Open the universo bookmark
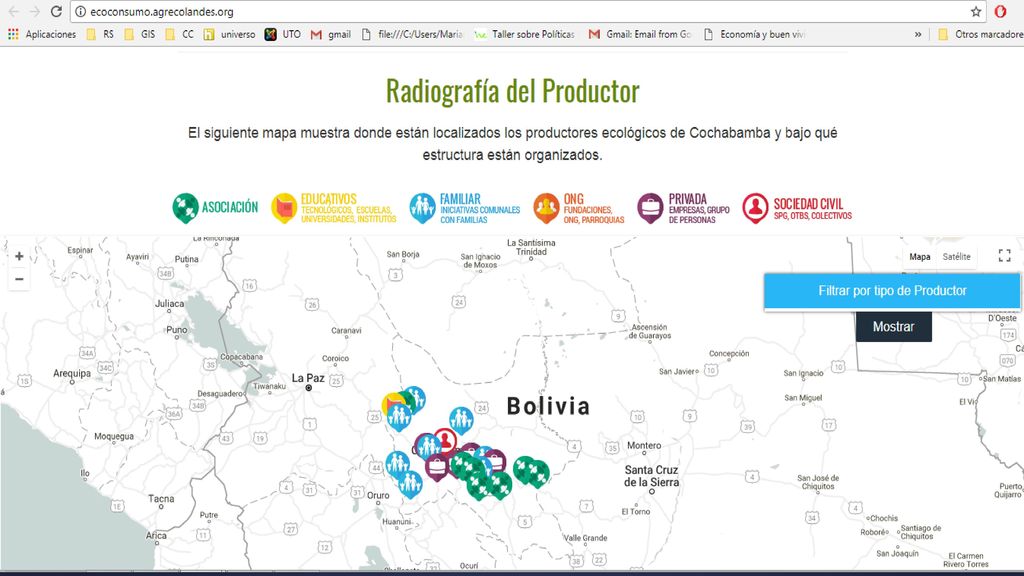 pyautogui.click(x=229, y=35)
